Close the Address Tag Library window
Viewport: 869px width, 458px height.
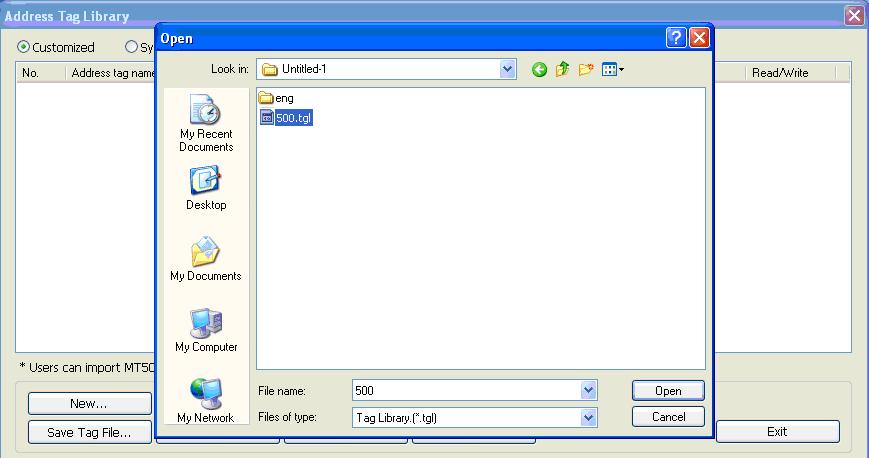[x=854, y=16]
